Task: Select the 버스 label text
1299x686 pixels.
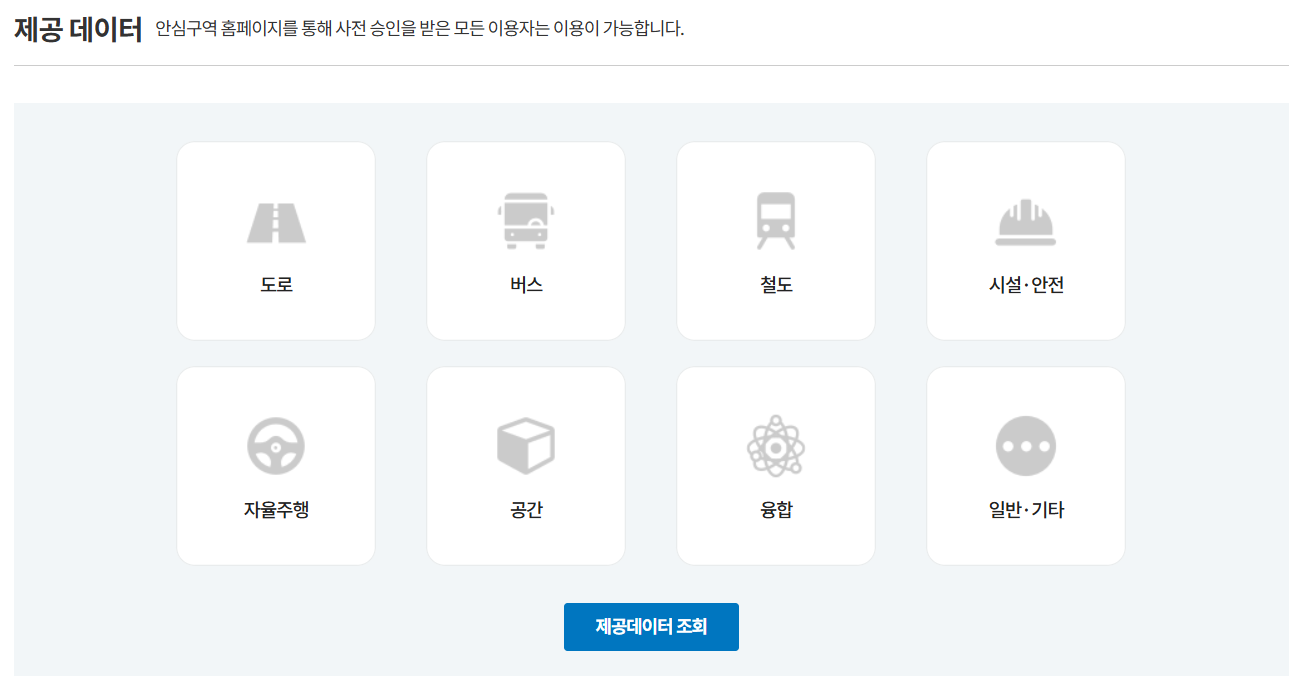Action: pyautogui.click(x=526, y=285)
